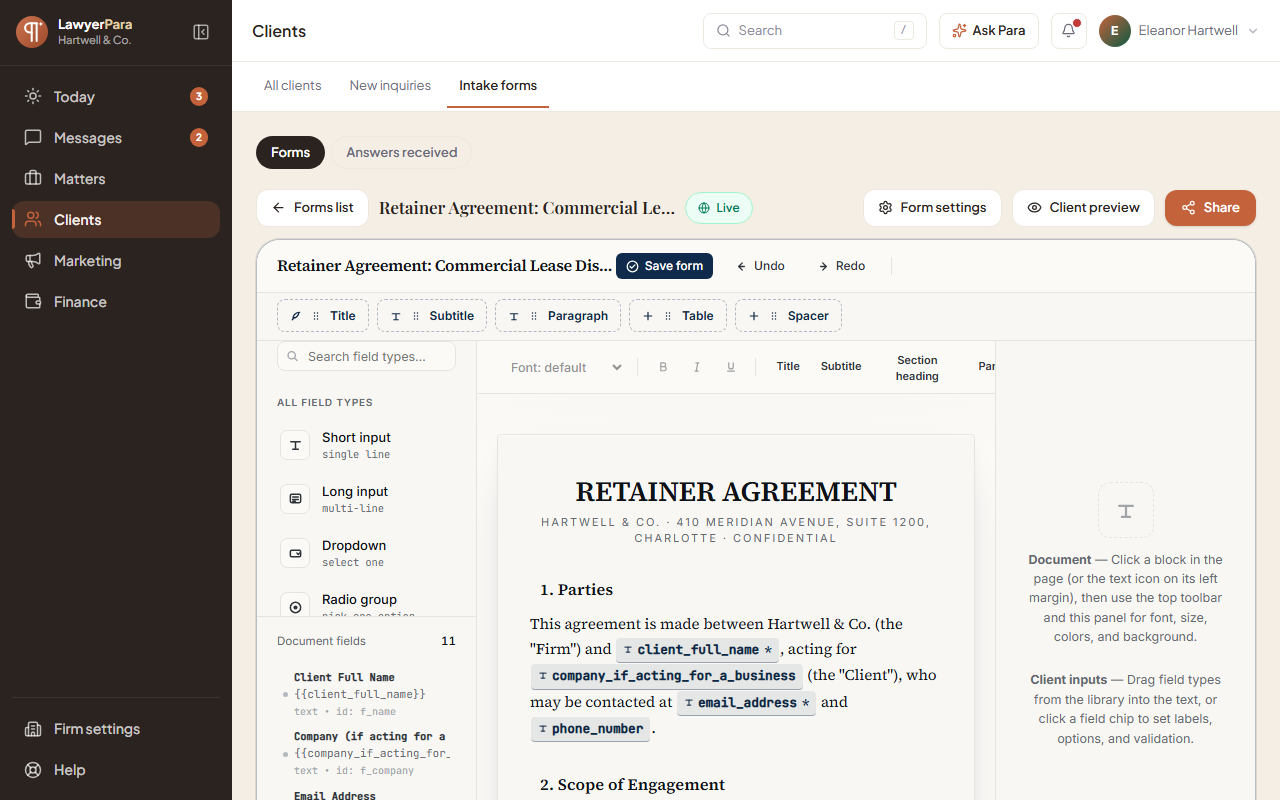Open Marketing section
1280x800 pixels.
(116, 261)
